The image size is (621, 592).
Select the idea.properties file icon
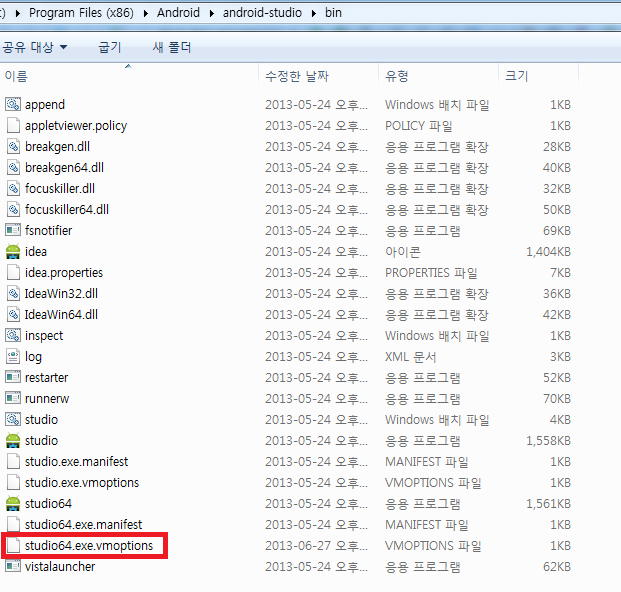click(13, 272)
